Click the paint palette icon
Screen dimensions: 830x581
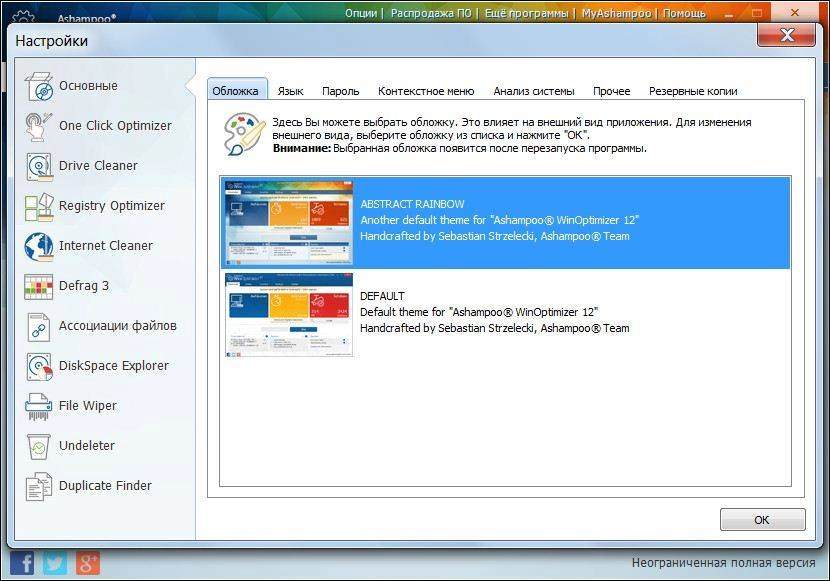[x=244, y=134]
